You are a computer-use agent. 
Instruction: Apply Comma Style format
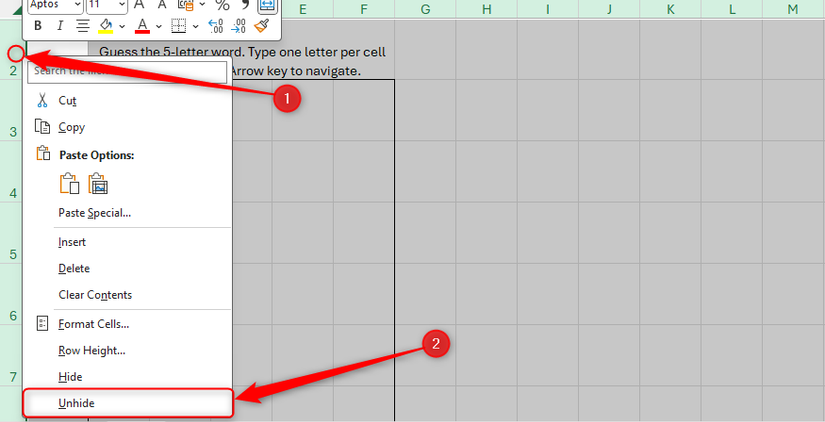(245, 5)
